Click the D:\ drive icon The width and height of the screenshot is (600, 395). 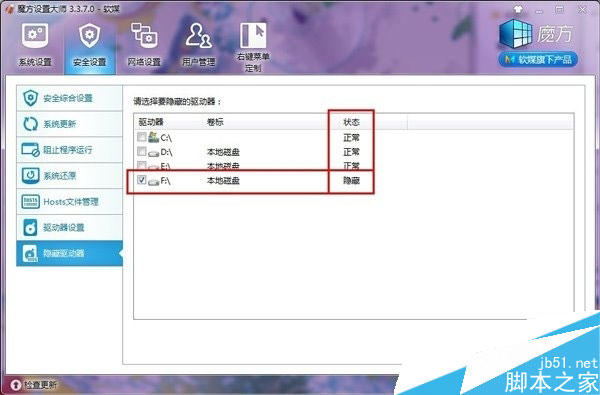[153, 153]
